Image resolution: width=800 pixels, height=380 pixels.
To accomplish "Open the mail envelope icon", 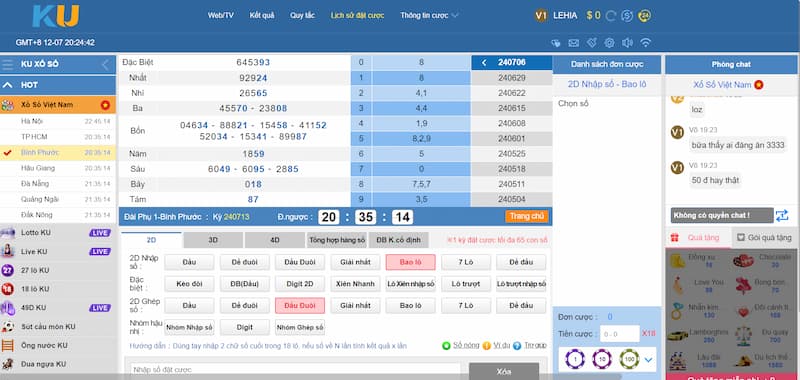I will pos(573,43).
